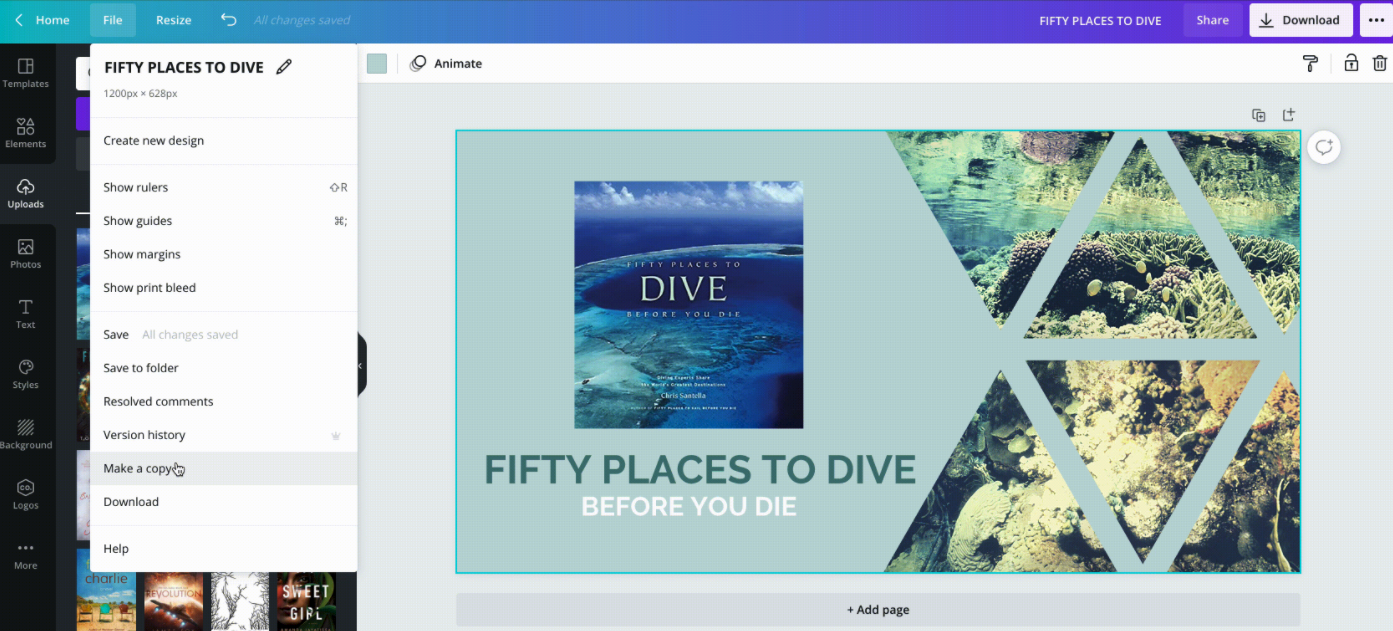Click the crown icon next to Version history
This screenshot has width=1393, height=631.
[336, 436]
